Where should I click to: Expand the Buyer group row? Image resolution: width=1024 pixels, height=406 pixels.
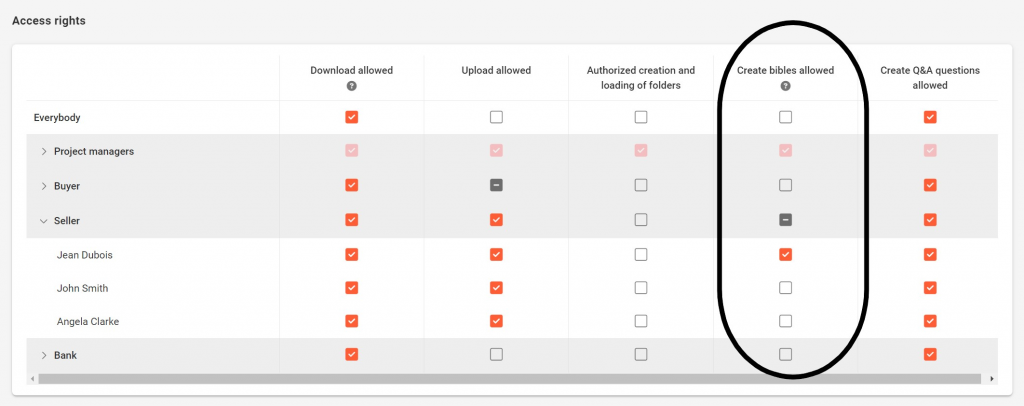point(43,186)
